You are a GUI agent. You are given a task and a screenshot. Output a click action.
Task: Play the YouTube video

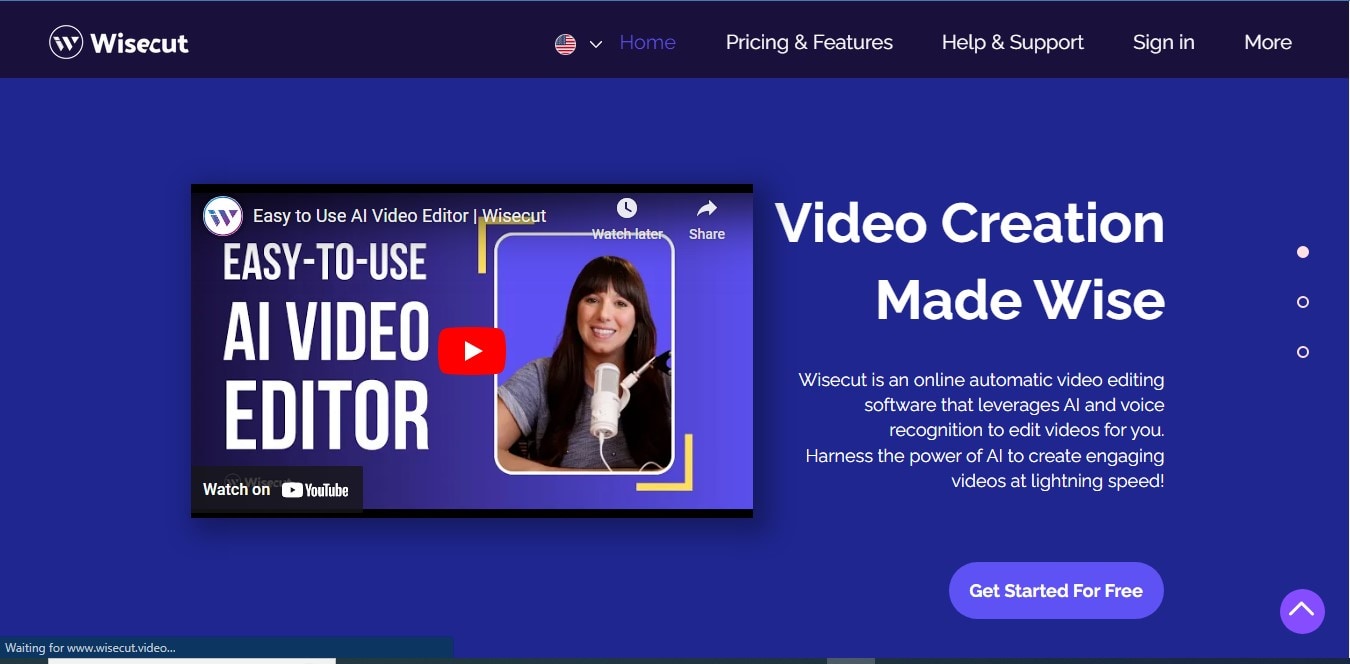(x=472, y=351)
